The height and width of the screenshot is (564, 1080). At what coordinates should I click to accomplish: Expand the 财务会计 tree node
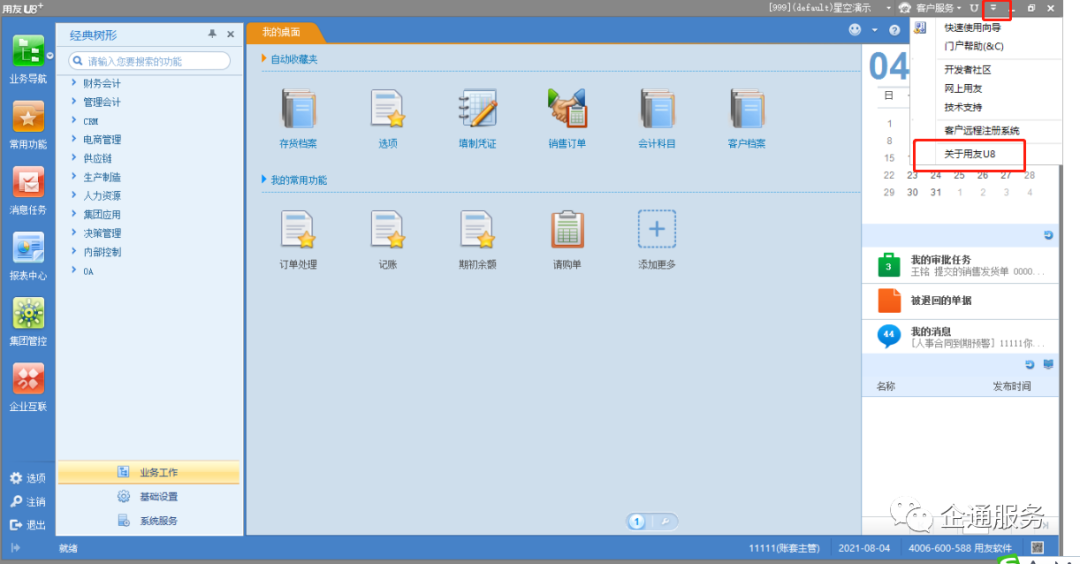(75, 83)
